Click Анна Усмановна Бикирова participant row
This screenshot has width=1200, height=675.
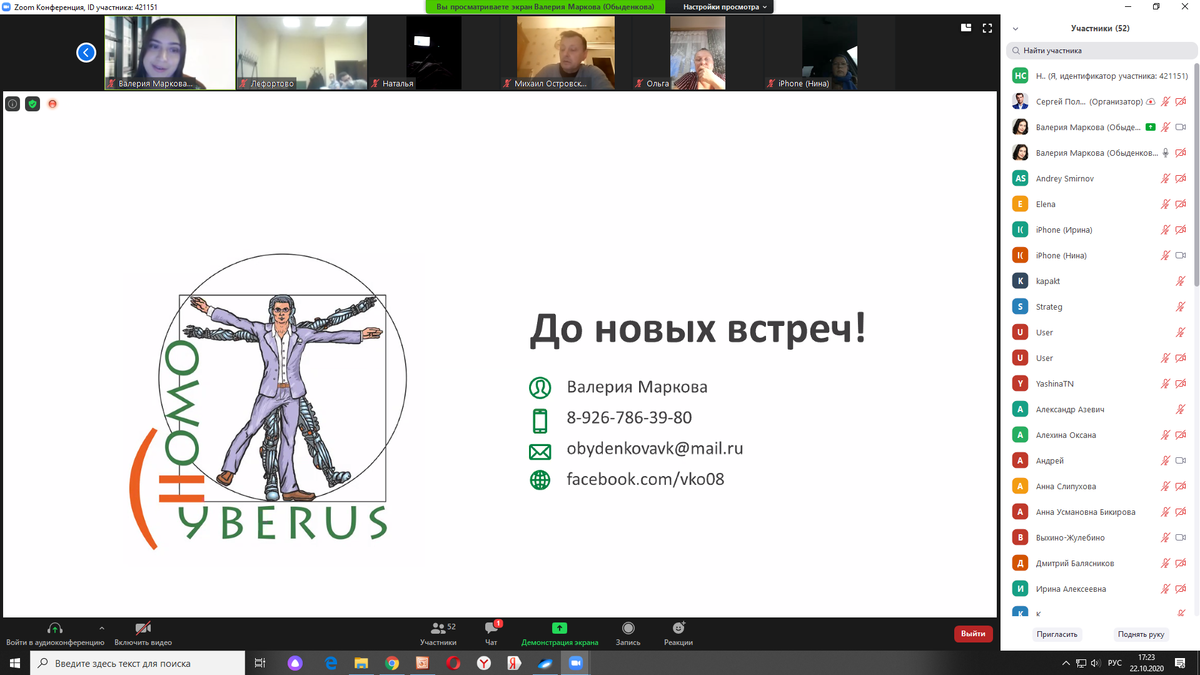1099,512
